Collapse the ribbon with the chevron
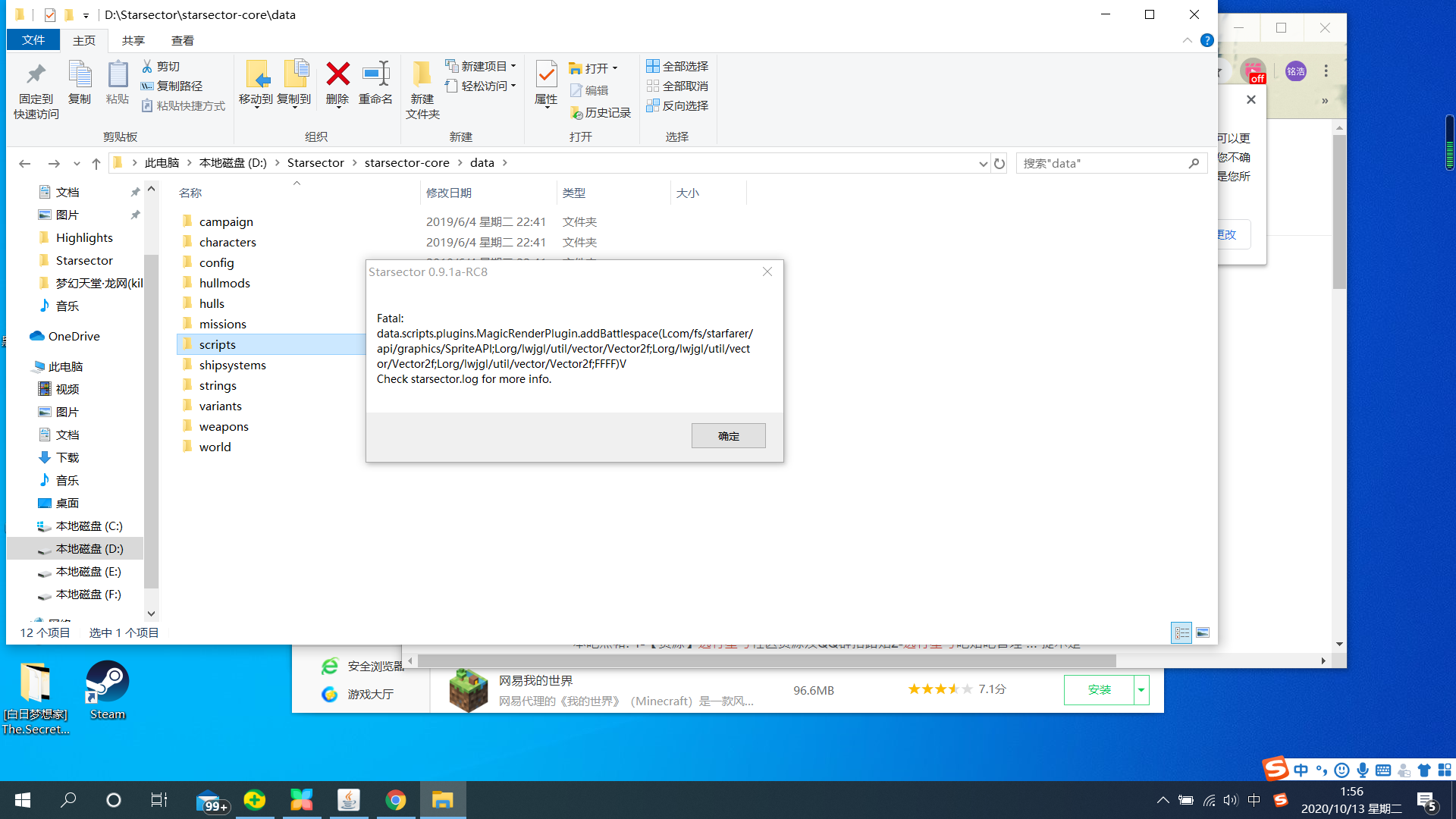The height and width of the screenshot is (819, 1456). click(x=1187, y=40)
